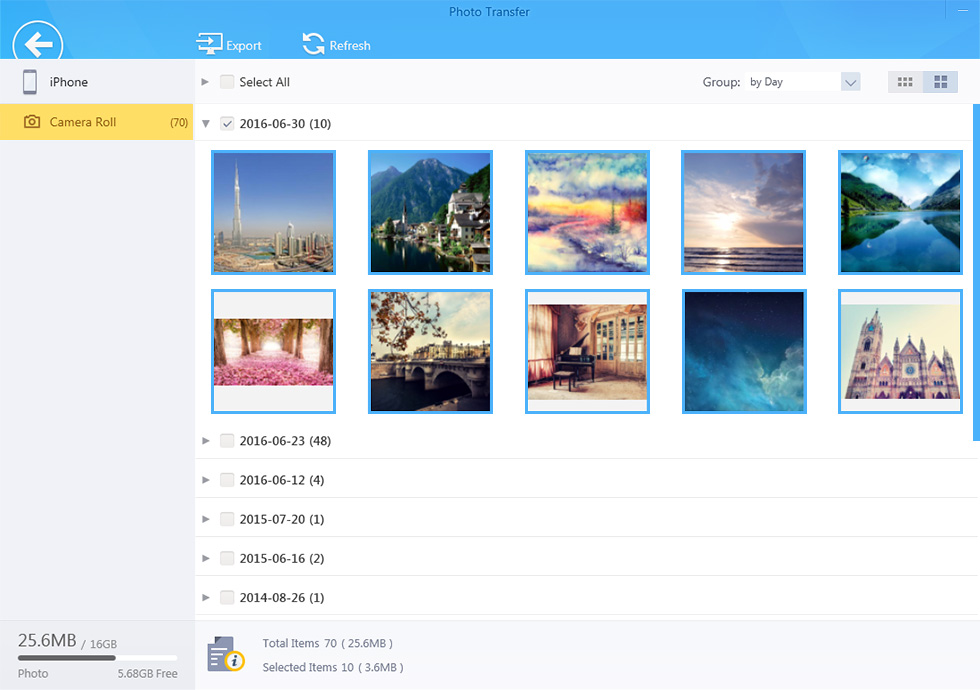
Task: Click the Export icon
Action: tap(209, 44)
